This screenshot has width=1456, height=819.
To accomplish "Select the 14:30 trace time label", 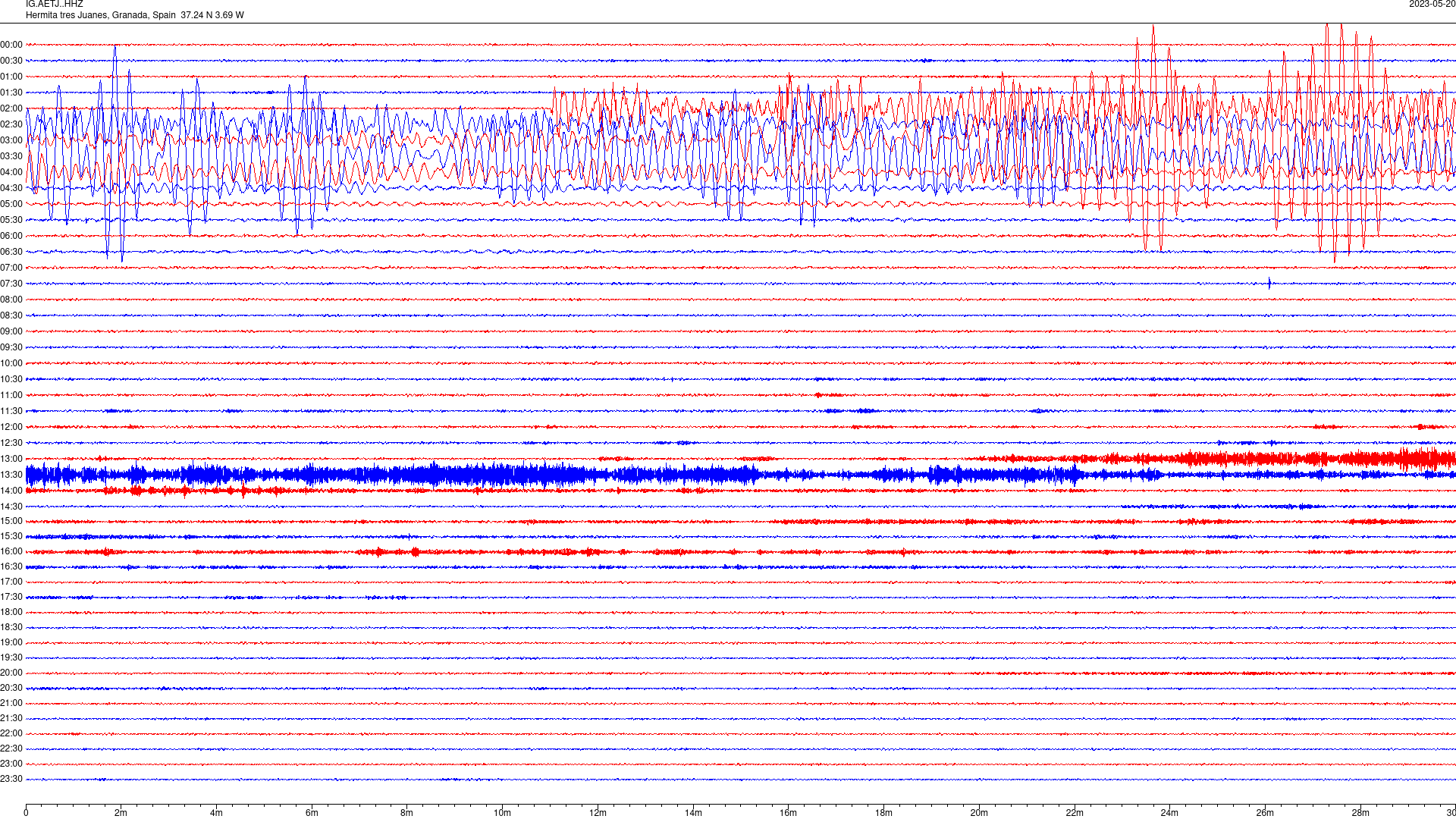I will point(11,507).
